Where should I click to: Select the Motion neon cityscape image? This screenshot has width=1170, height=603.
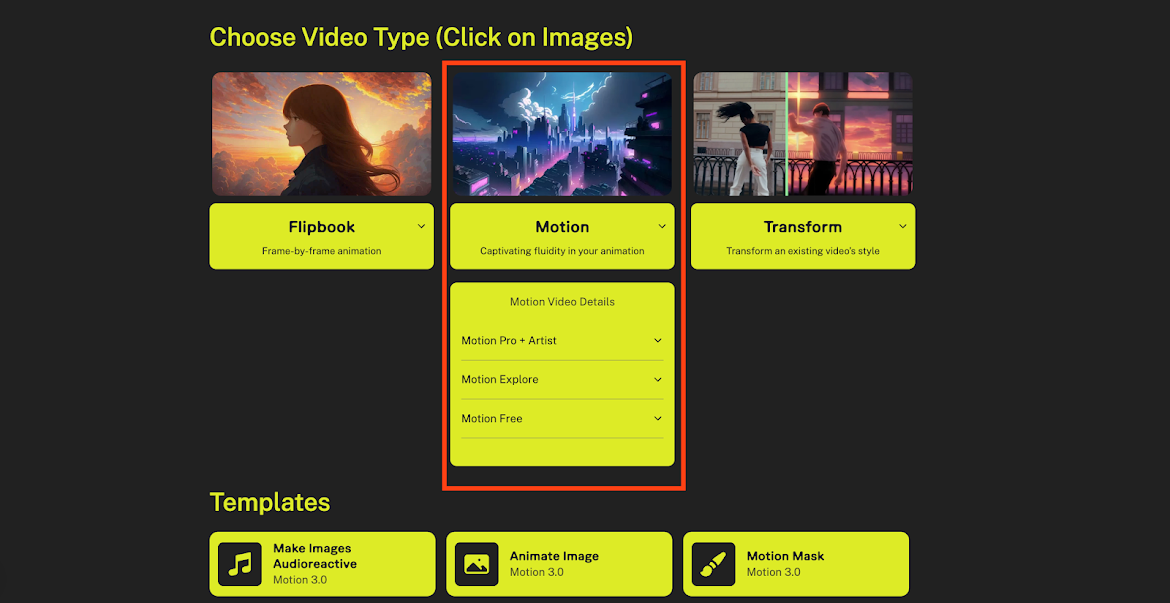(562, 134)
